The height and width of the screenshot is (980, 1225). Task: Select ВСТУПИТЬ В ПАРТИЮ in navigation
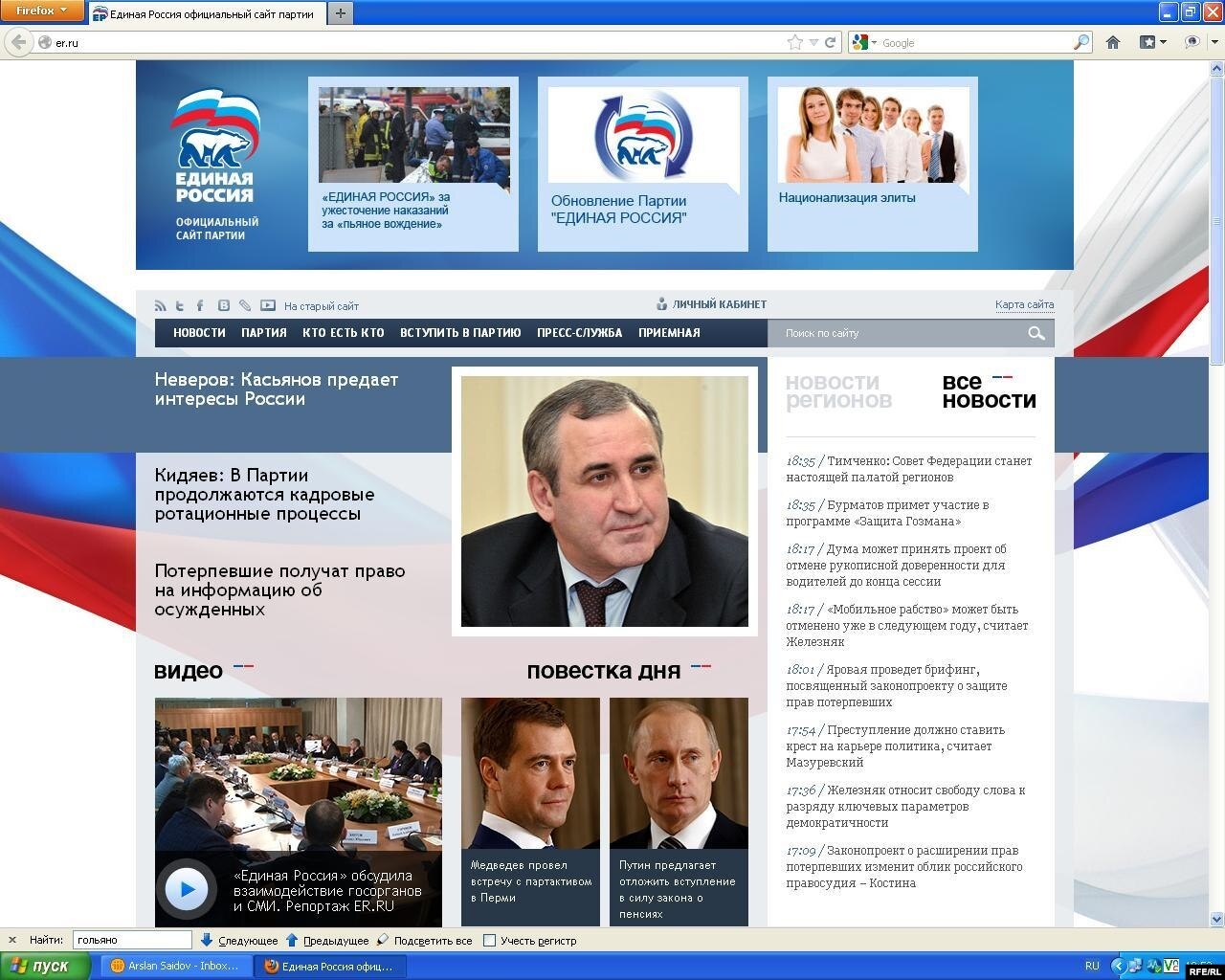coord(460,333)
